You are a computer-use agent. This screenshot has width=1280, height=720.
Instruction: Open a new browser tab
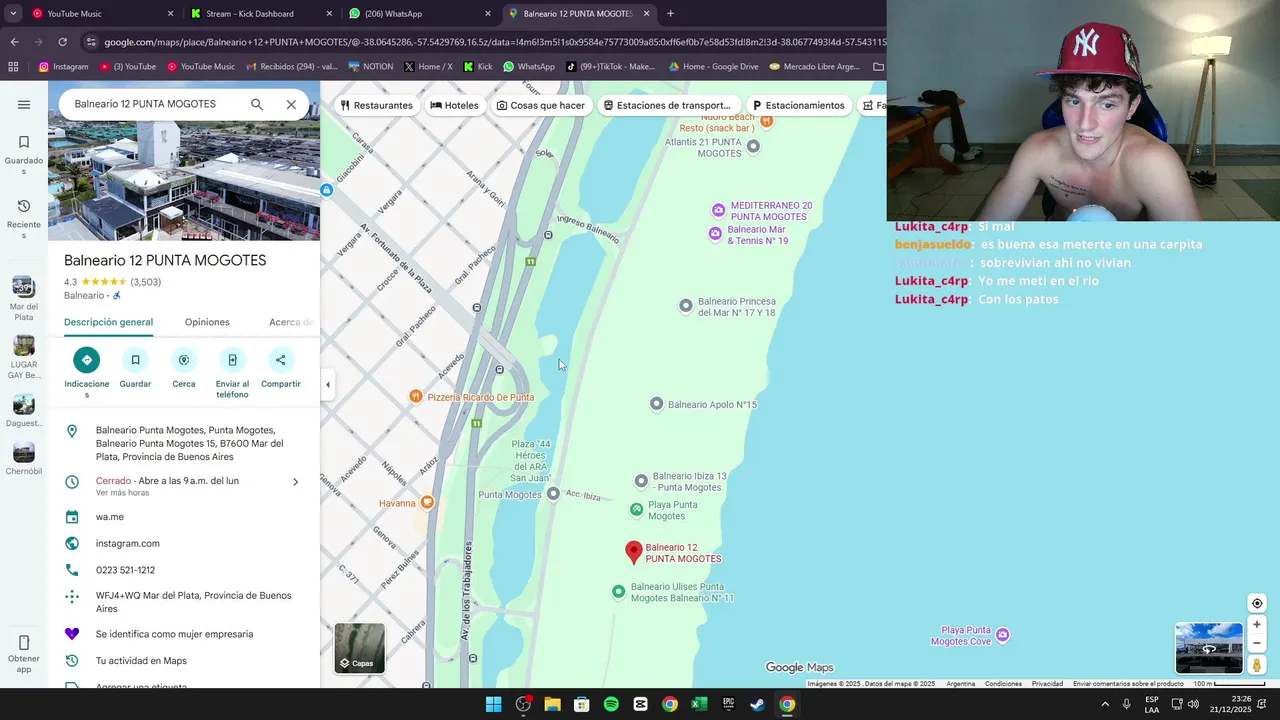pyautogui.click(x=670, y=14)
